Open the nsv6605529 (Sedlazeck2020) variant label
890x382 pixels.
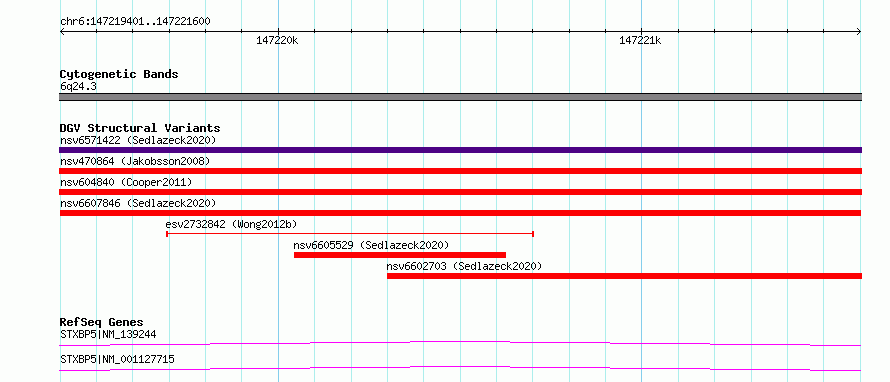pyautogui.click(x=371, y=245)
